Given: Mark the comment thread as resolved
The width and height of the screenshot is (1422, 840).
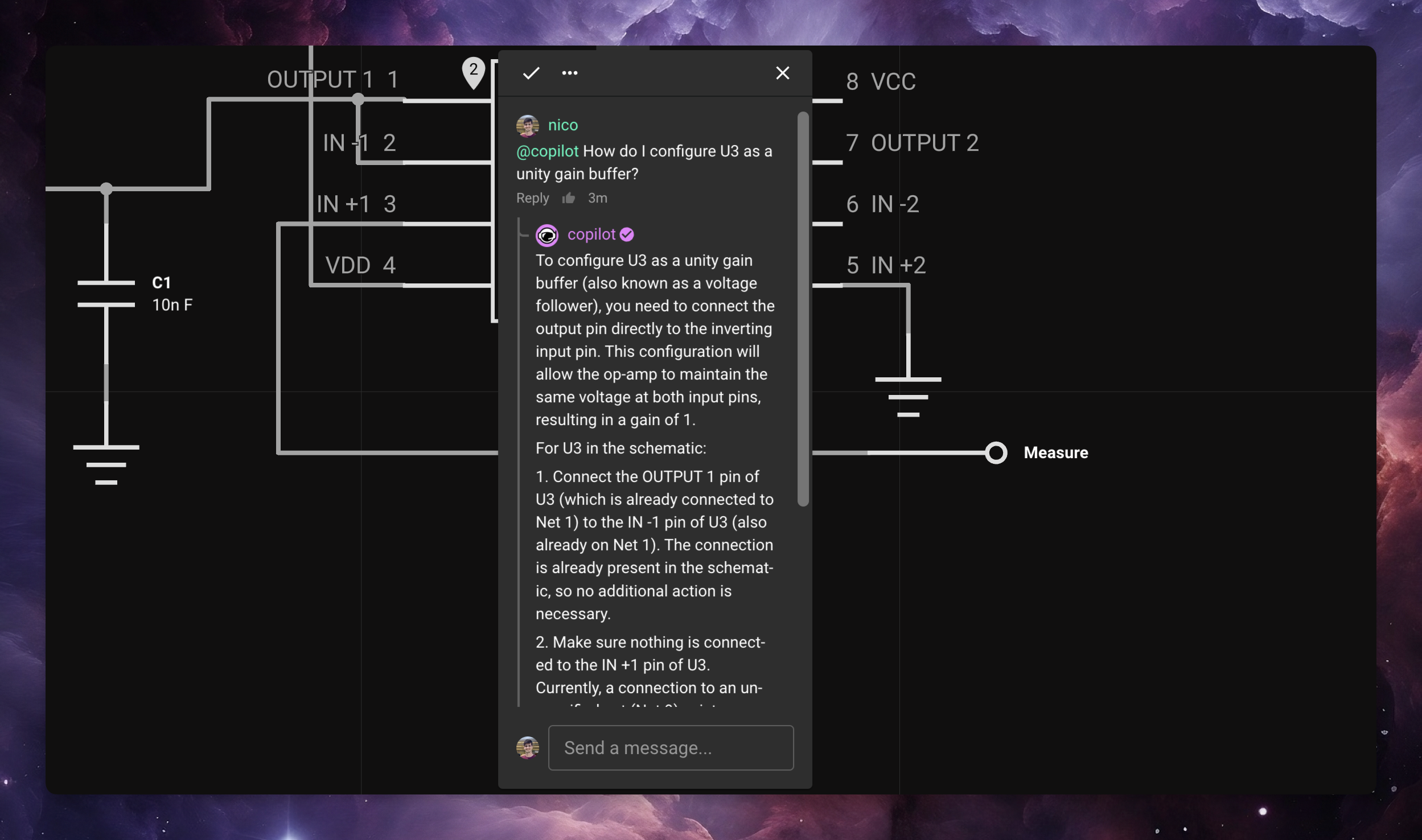Looking at the screenshot, I should click(531, 73).
